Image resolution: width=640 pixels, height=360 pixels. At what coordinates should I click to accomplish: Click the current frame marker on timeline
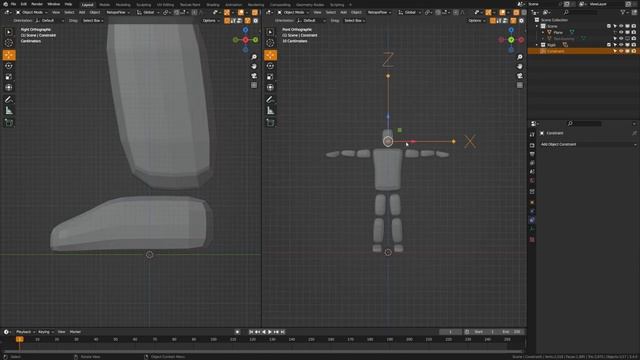point(19,339)
